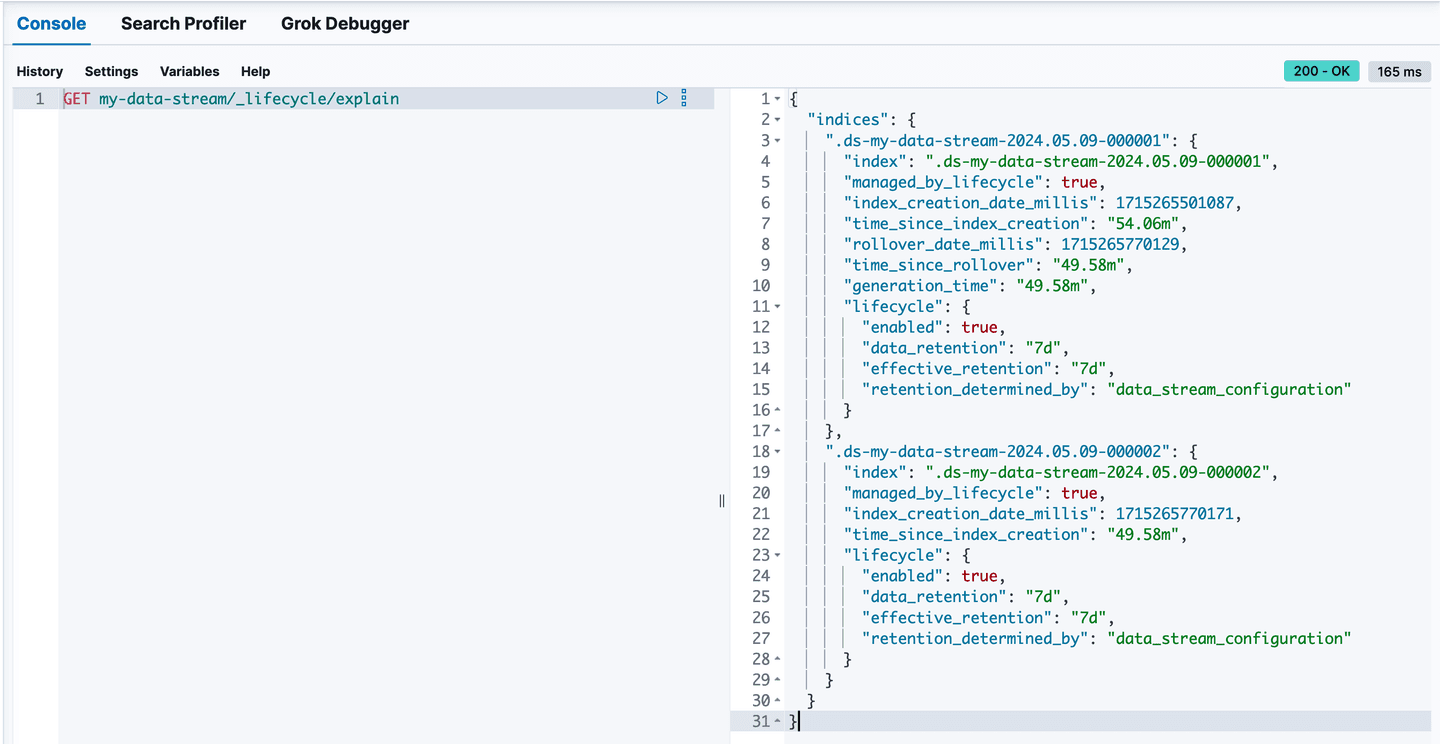Open the Help menu
Screen dimensions: 1440x744
255,71
